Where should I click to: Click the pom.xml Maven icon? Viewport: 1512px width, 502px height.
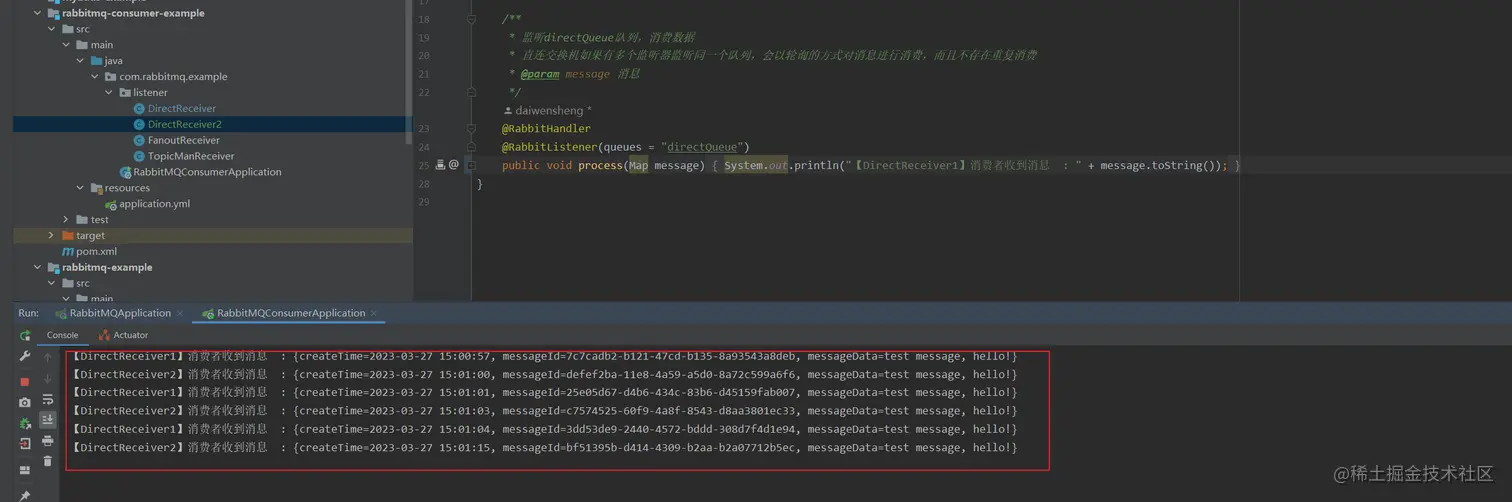point(68,251)
